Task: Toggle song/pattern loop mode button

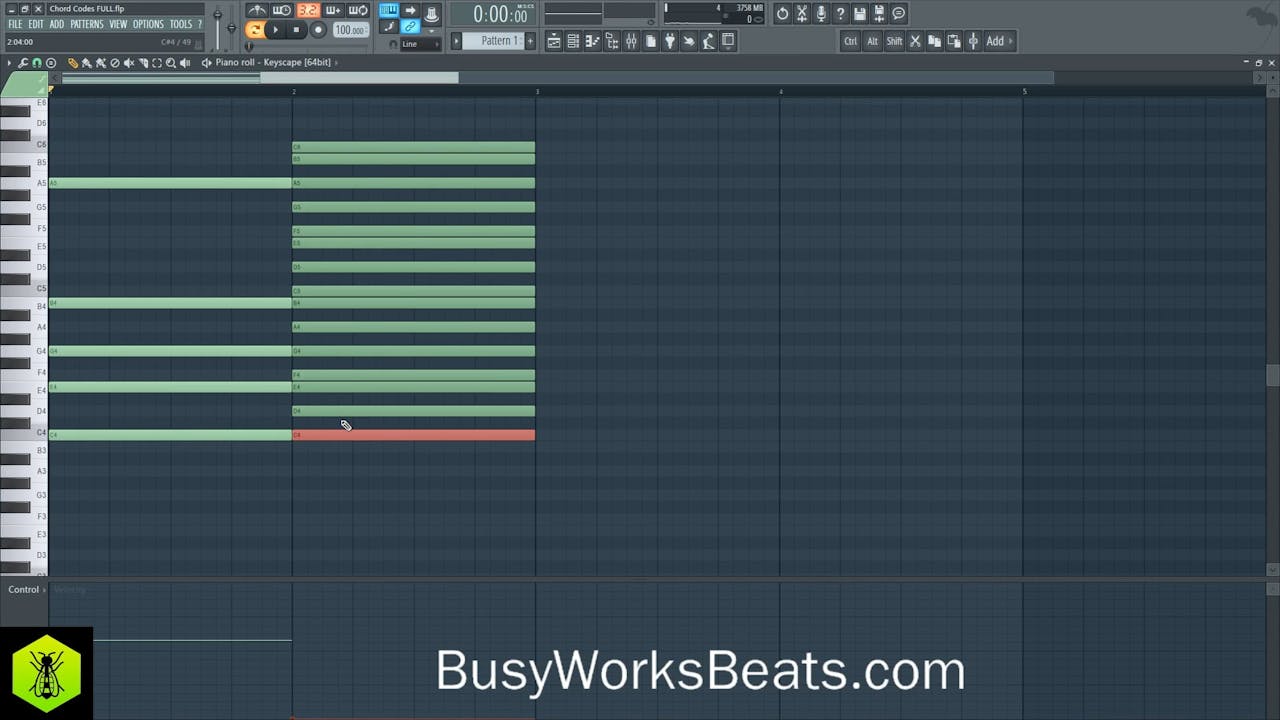Action: pos(255,30)
